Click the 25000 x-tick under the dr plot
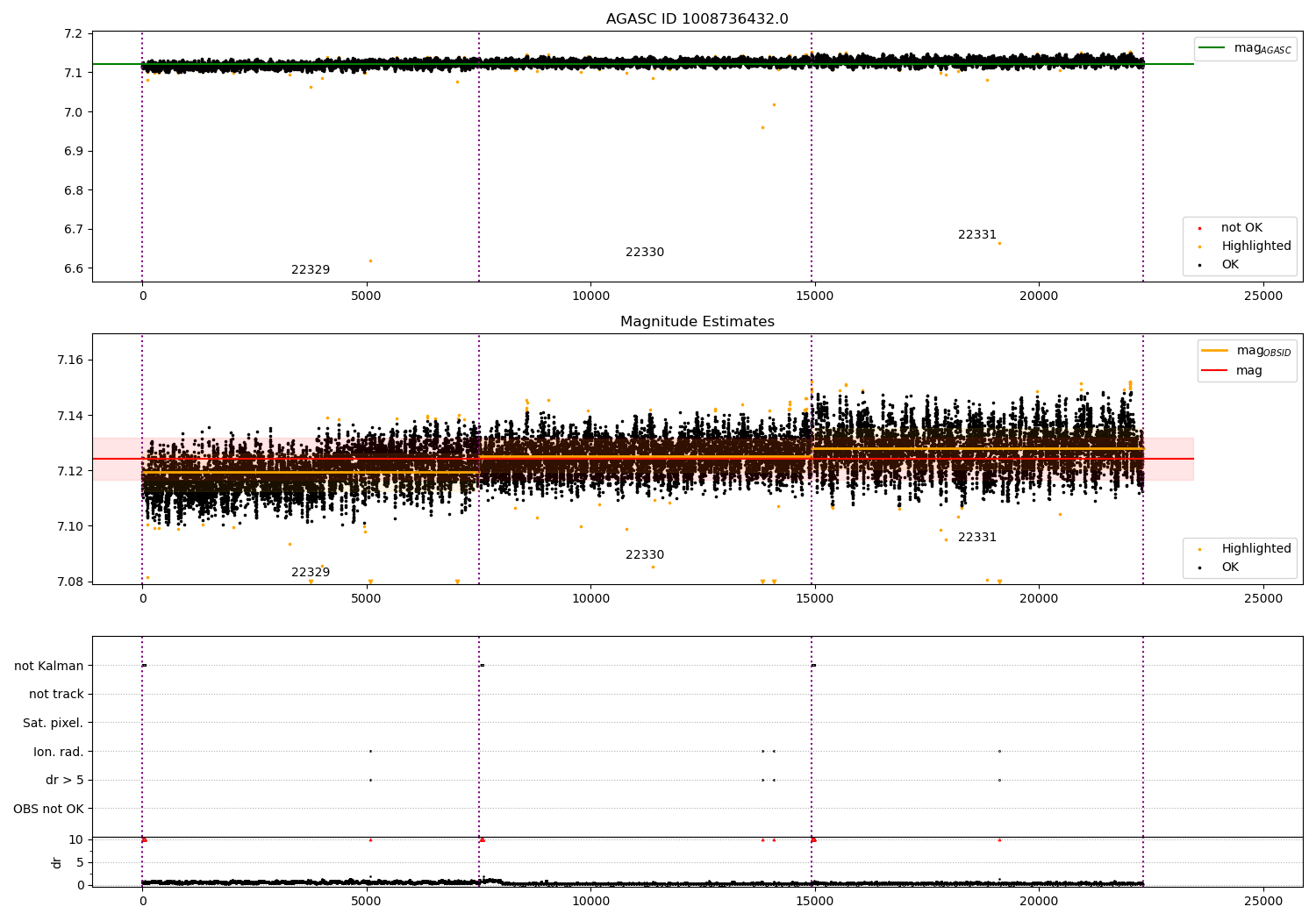This screenshot has height=921, width=1316. click(1263, 901)
